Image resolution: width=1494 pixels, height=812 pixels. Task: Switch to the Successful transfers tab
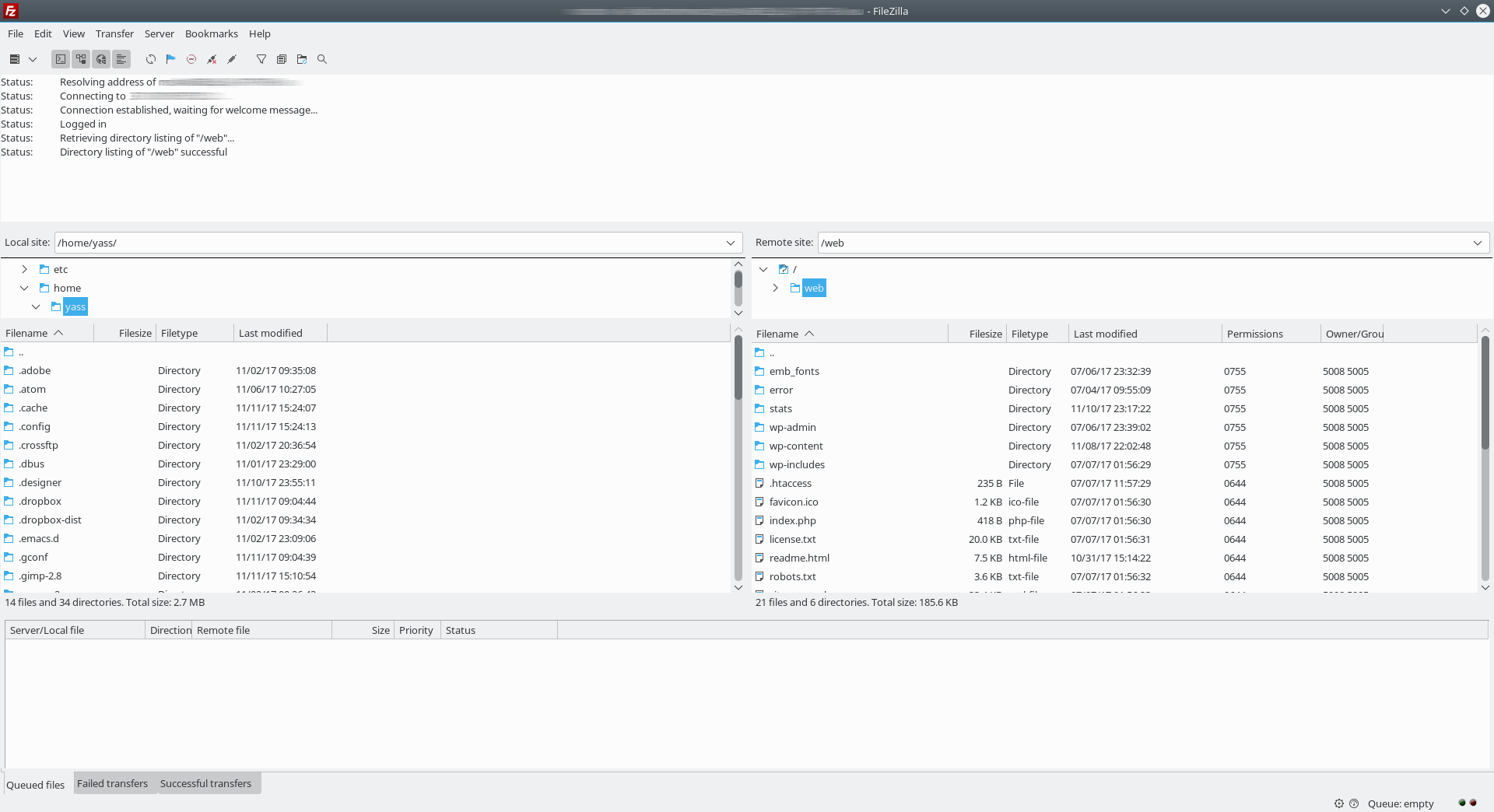tap(205, 783)
